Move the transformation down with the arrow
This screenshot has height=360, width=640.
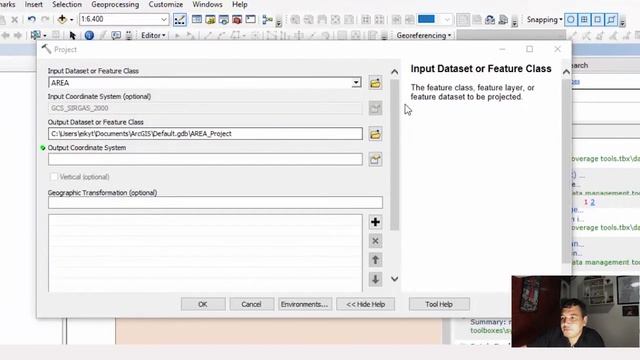[x=375, y=279]
